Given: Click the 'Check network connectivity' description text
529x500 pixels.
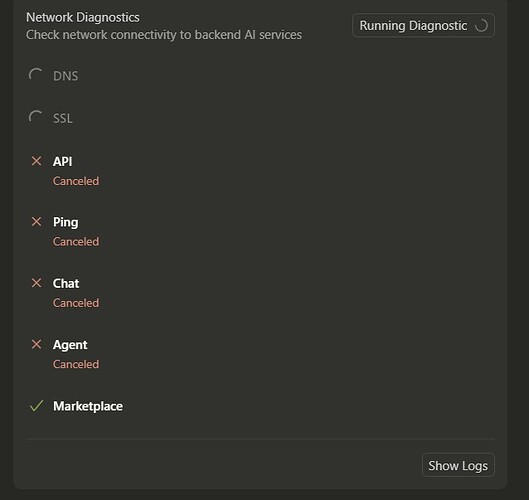Looking at the screenshot, I should pos(164,35).
